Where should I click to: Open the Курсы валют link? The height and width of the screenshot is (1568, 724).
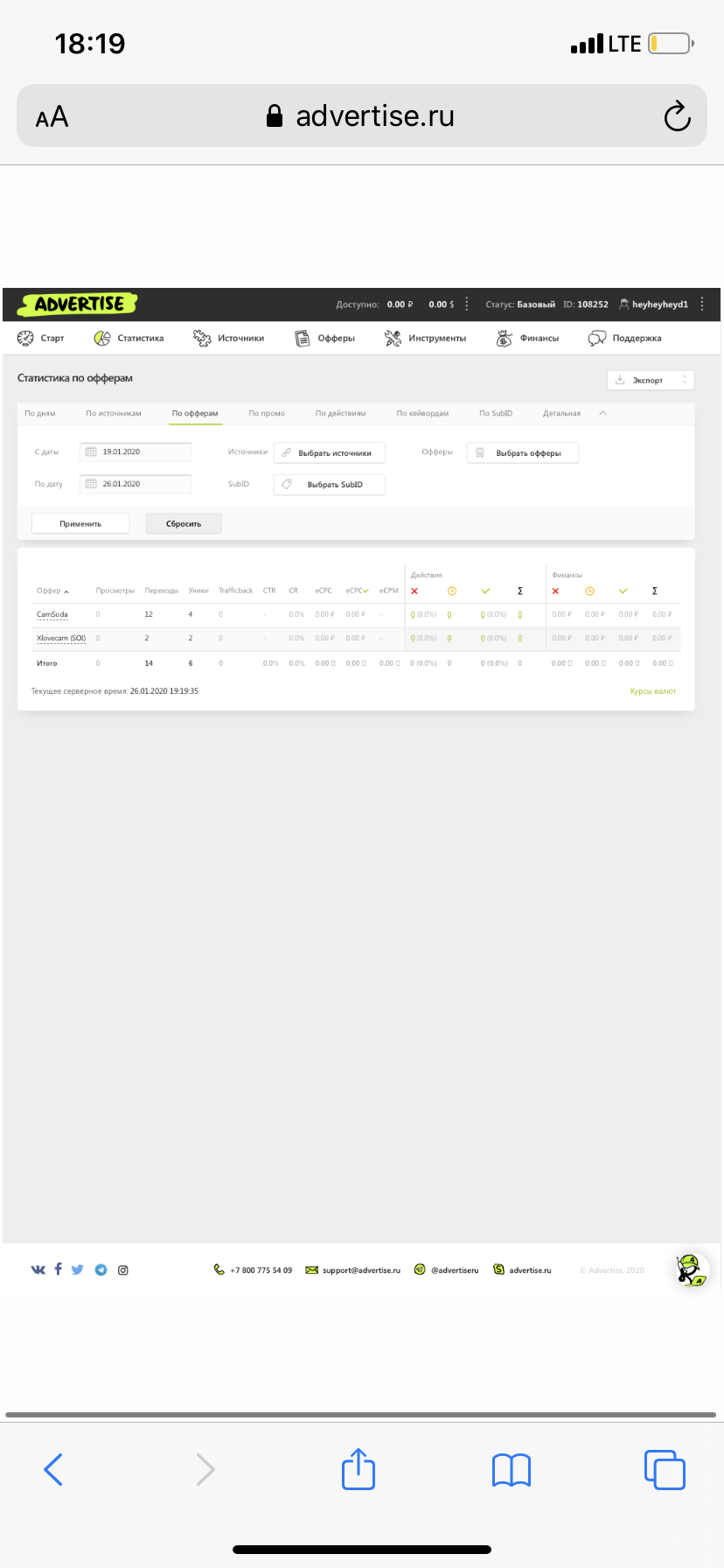[x=653, y=691]
